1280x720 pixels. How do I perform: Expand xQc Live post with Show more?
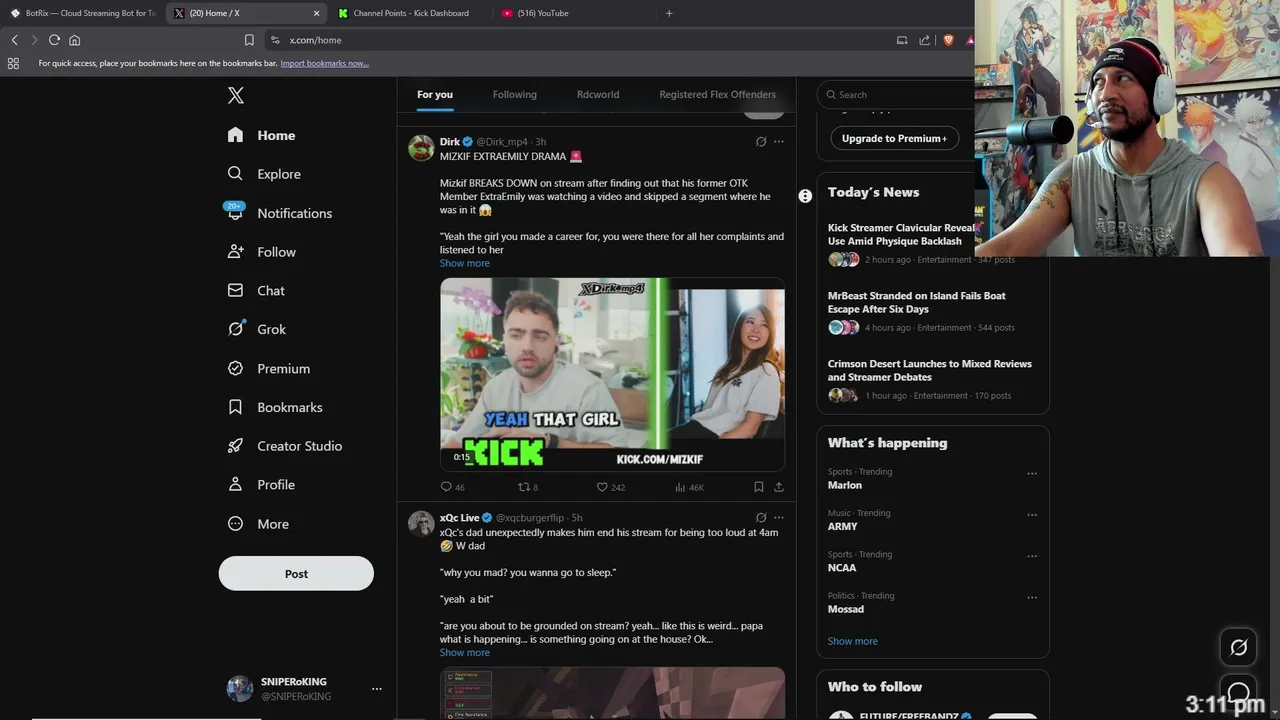465,653
